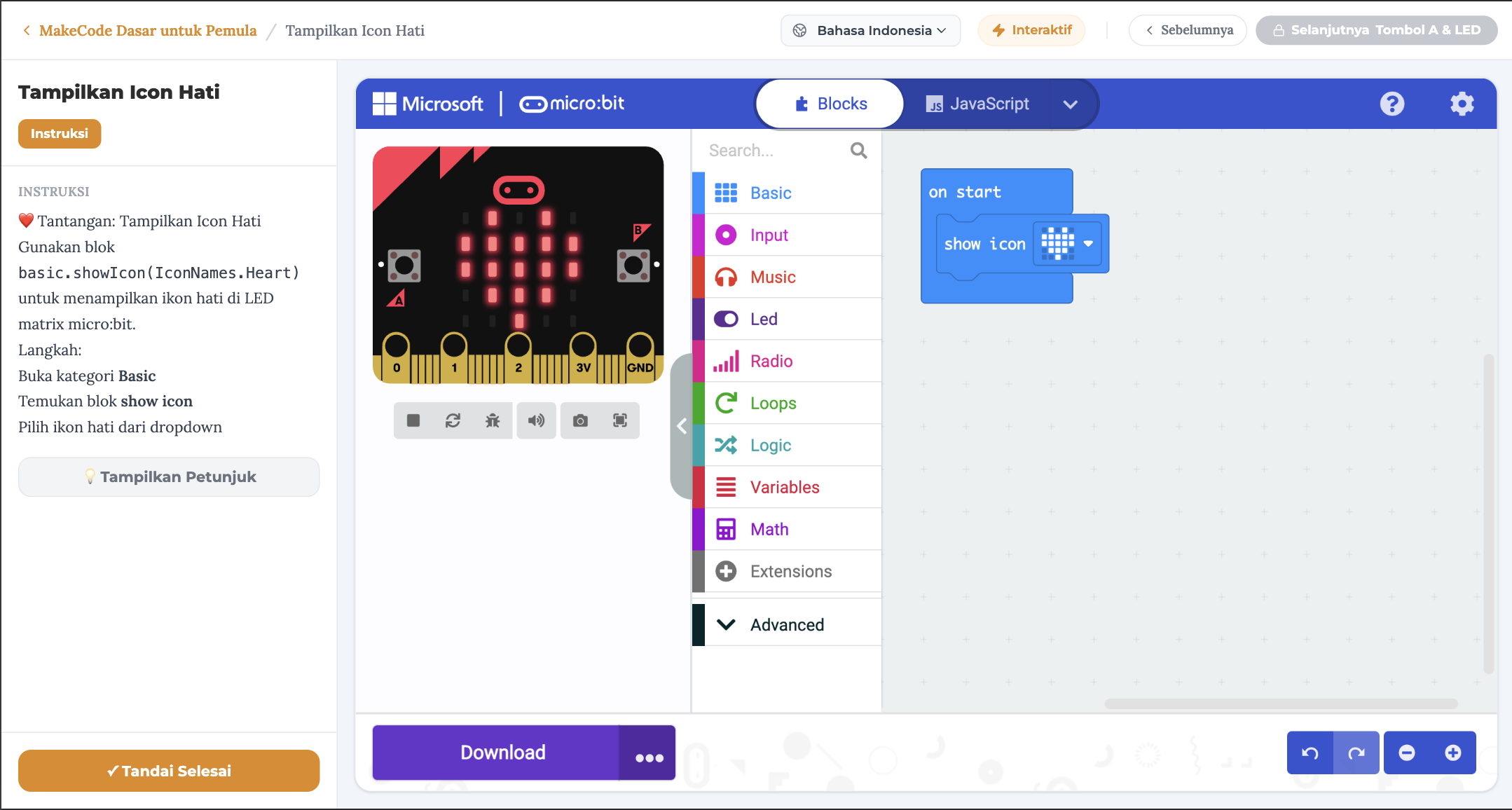Click Tandai Selesai button
The width and height of the screenshot is (1512, 810).
[169, 771]
